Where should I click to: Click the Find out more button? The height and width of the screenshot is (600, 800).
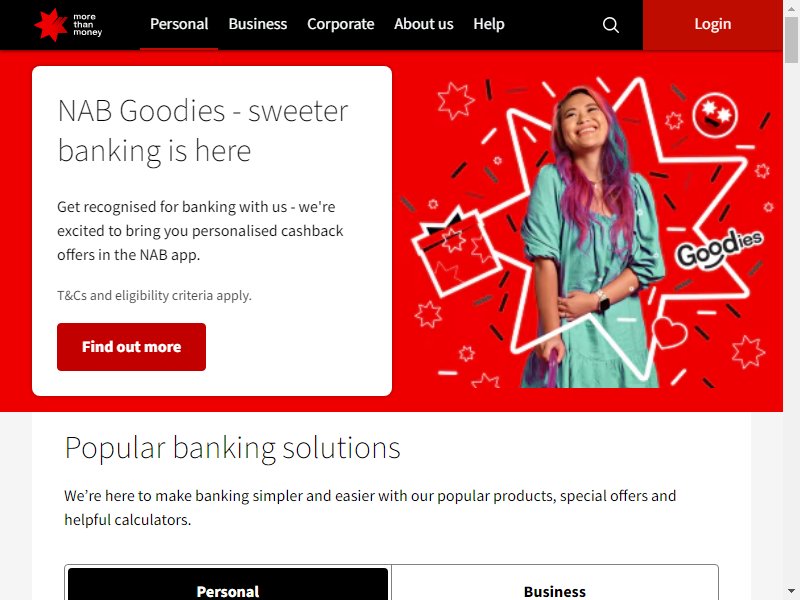pos(132,347)
